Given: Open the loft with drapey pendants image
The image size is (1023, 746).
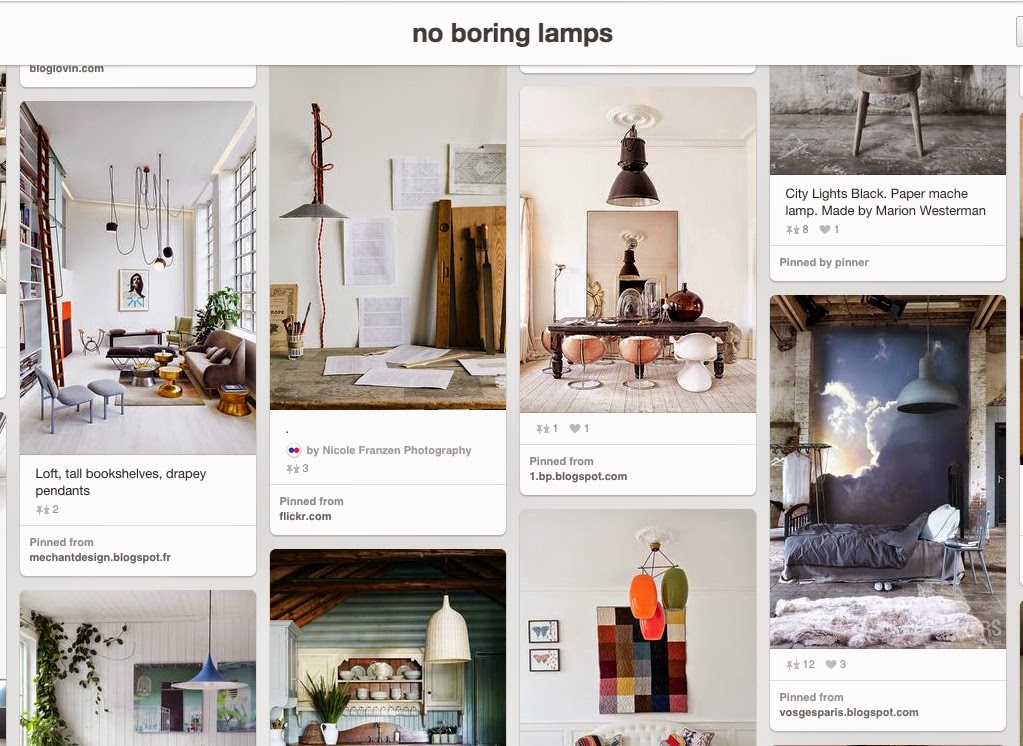Looking at the screenshot, I should [138, 277].
